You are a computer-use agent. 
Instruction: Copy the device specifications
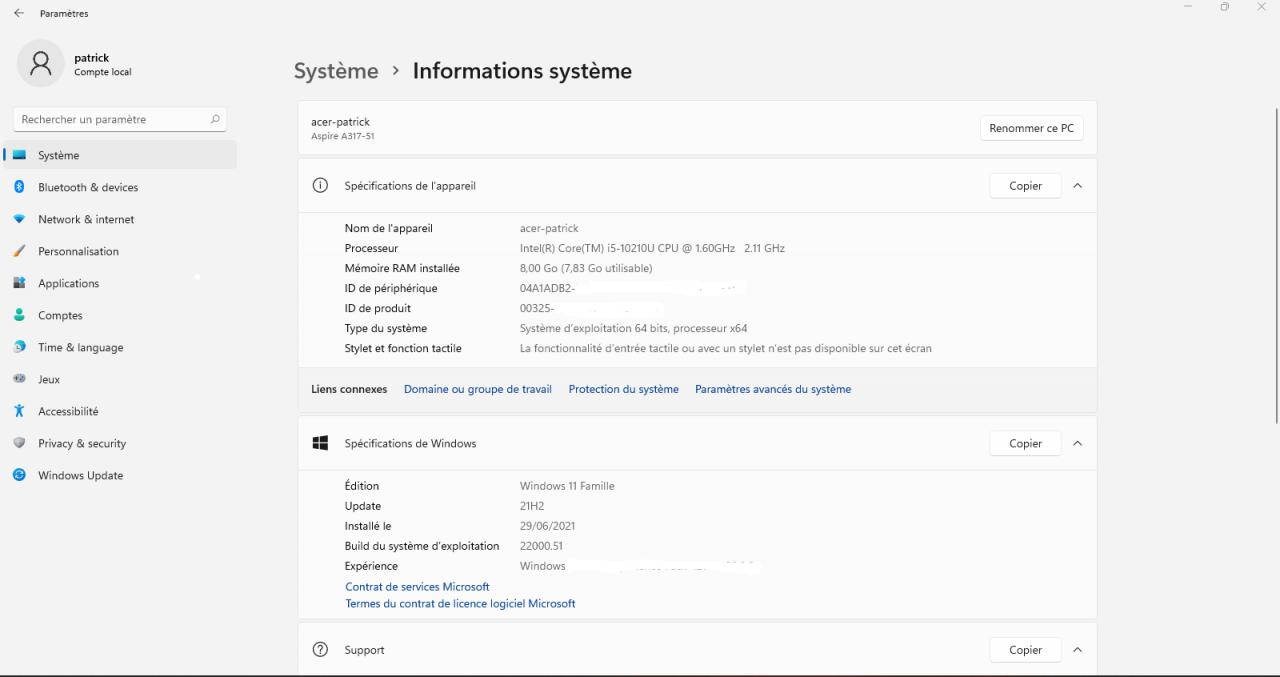point(1025,186)
